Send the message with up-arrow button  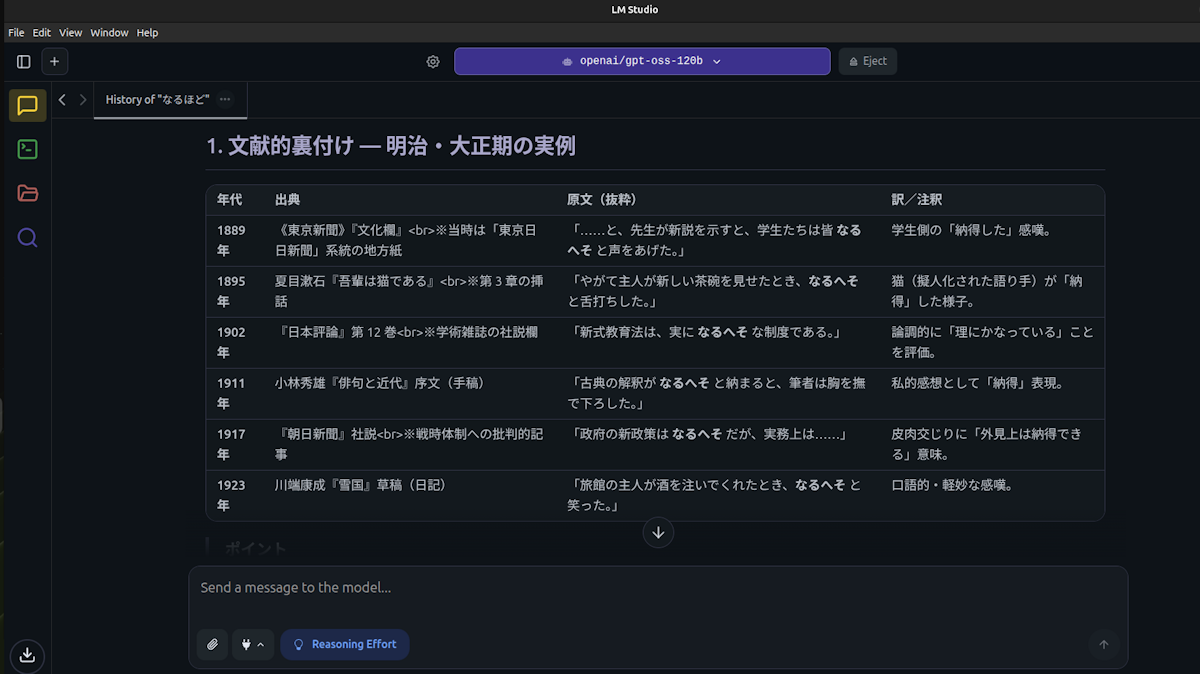pyautogui.click(x=1104, y=645)
